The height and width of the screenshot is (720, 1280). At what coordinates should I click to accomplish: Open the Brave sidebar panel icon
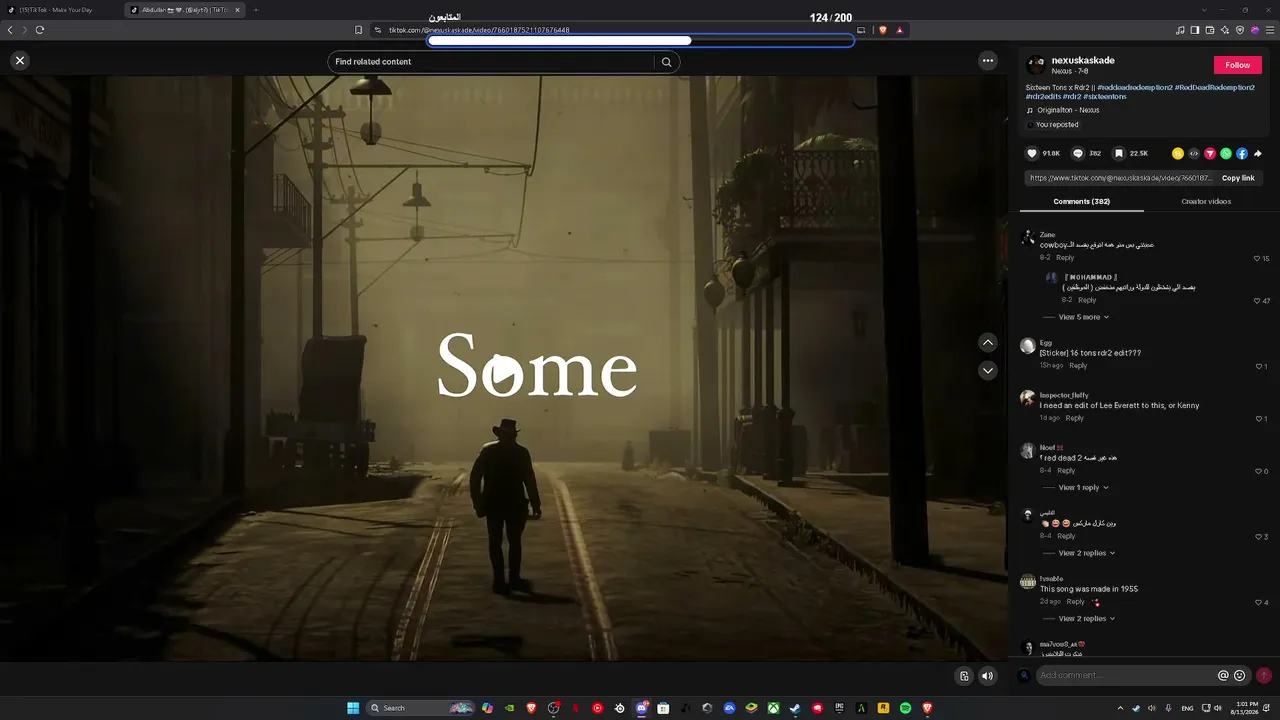point(1195,30)
